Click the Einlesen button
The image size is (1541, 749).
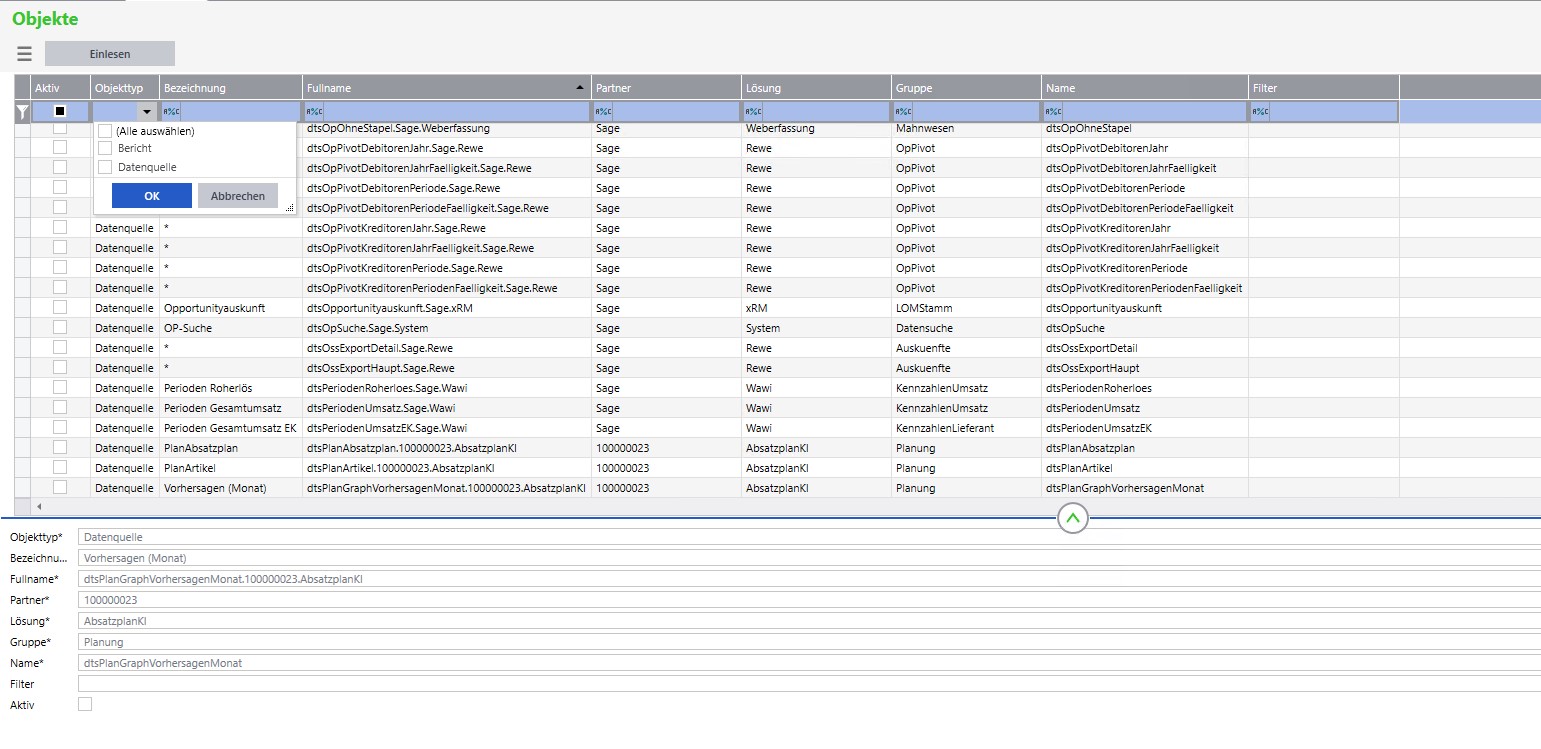tap(110, 54)
